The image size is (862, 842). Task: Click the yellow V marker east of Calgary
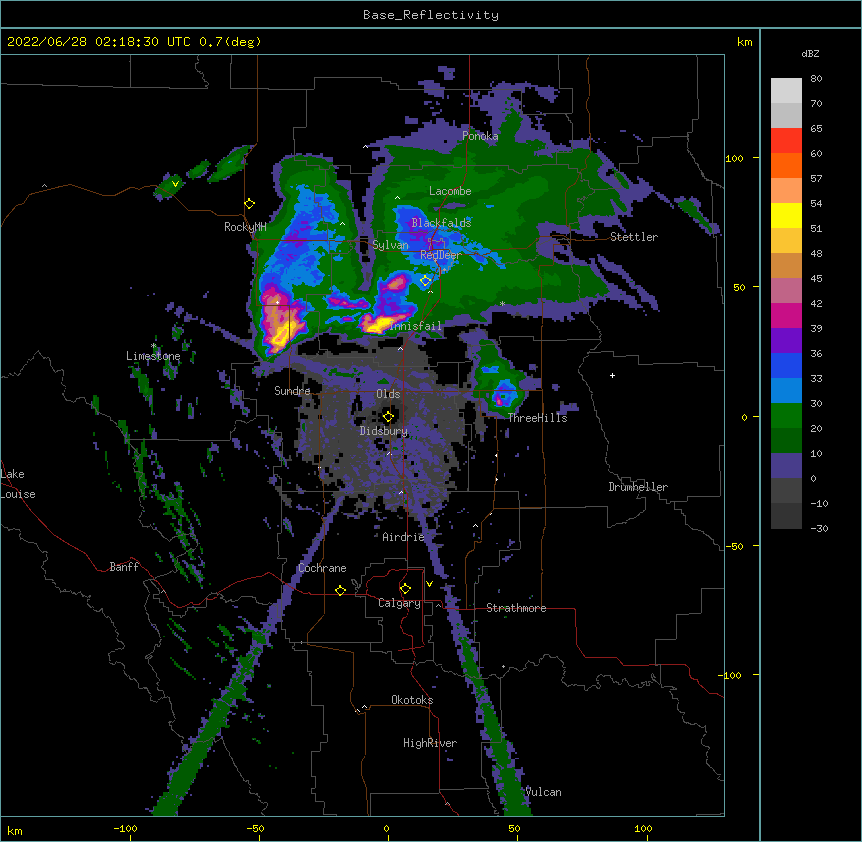tap(429, 584)
